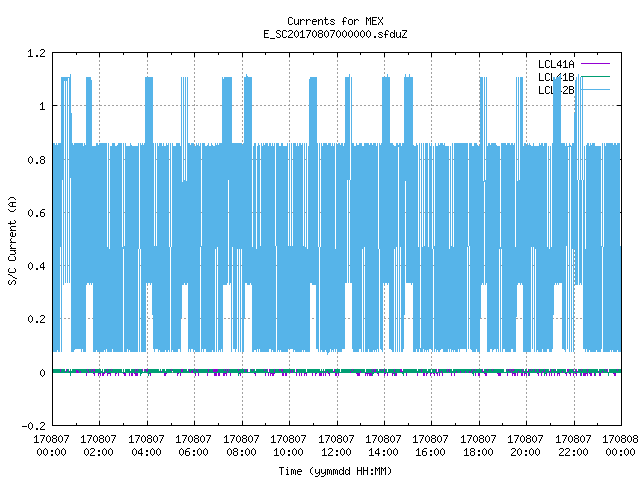Click the x-axis tick 170807 16:00
Screen dimensions: 640x480
[x=431, y=446]
